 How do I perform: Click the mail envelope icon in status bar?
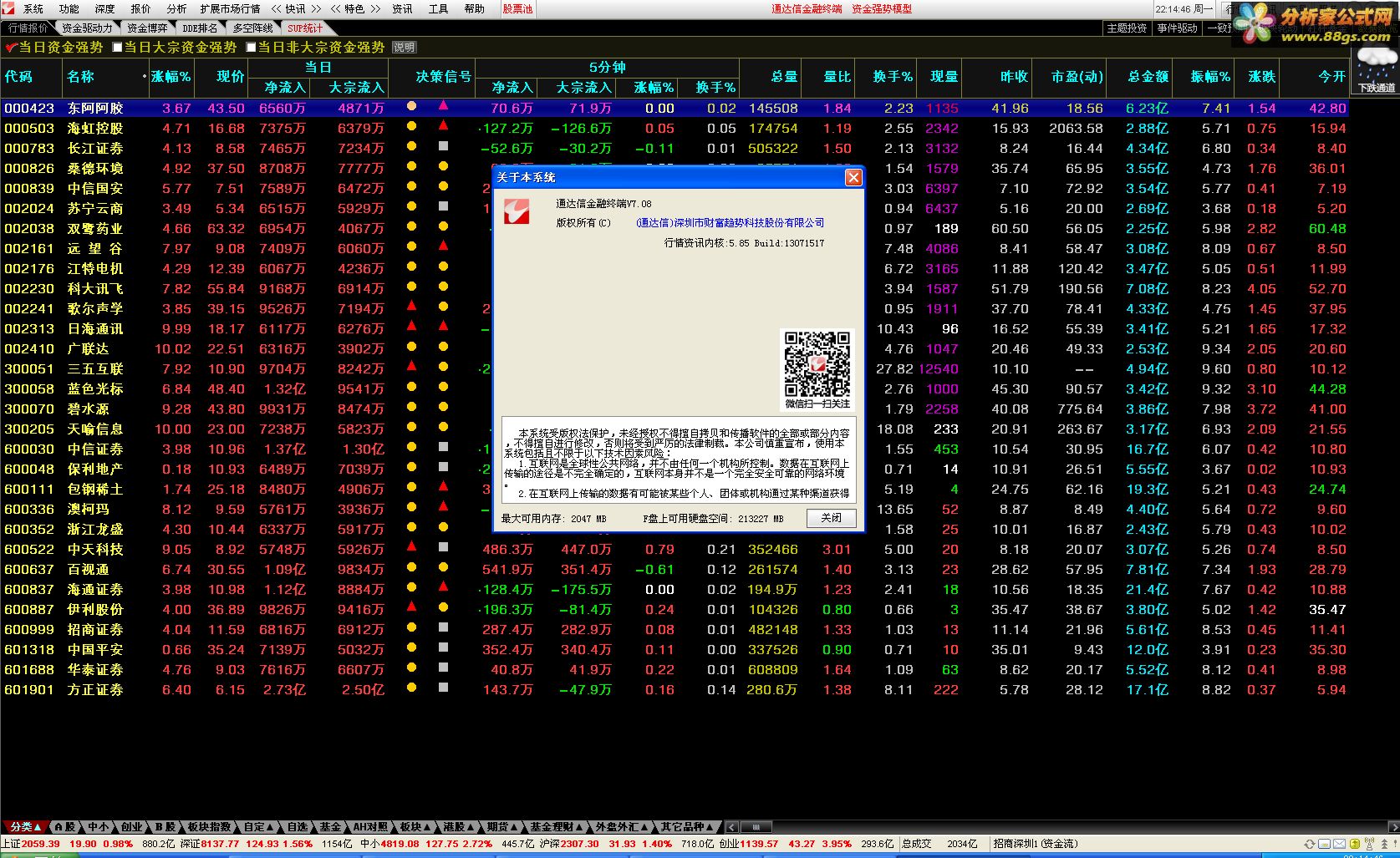(1339, 844)
